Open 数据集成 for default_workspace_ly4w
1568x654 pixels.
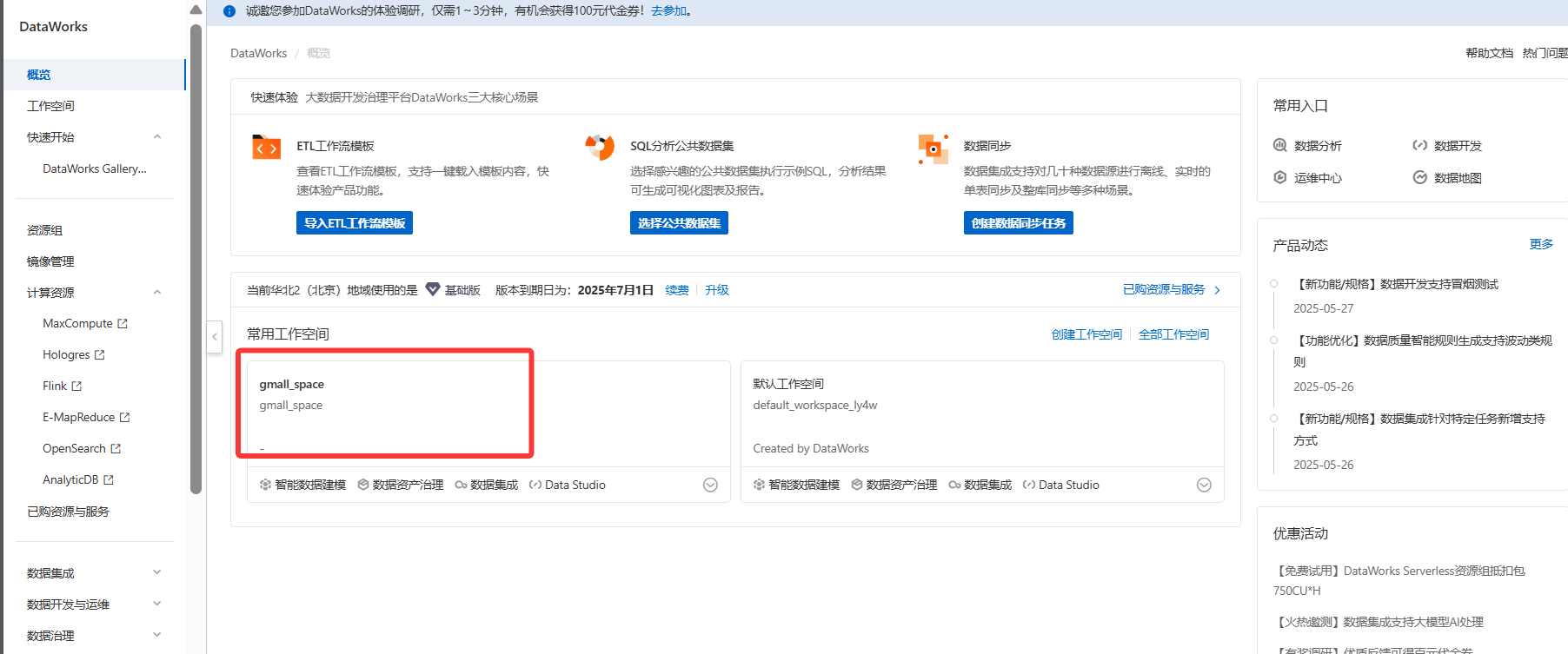pyautogui.click(x=980, y=485)
